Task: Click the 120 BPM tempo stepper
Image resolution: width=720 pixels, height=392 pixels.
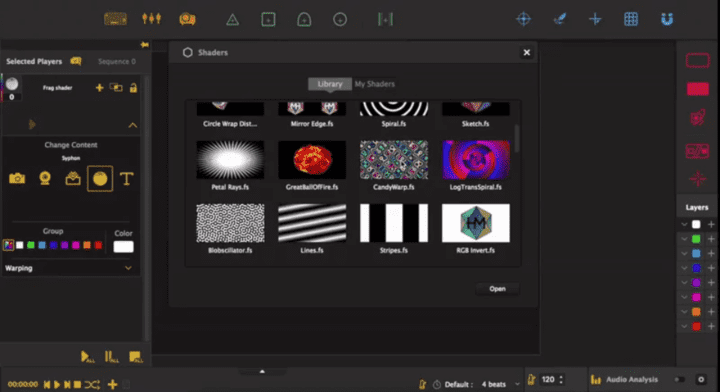Action: click(561, 380)
